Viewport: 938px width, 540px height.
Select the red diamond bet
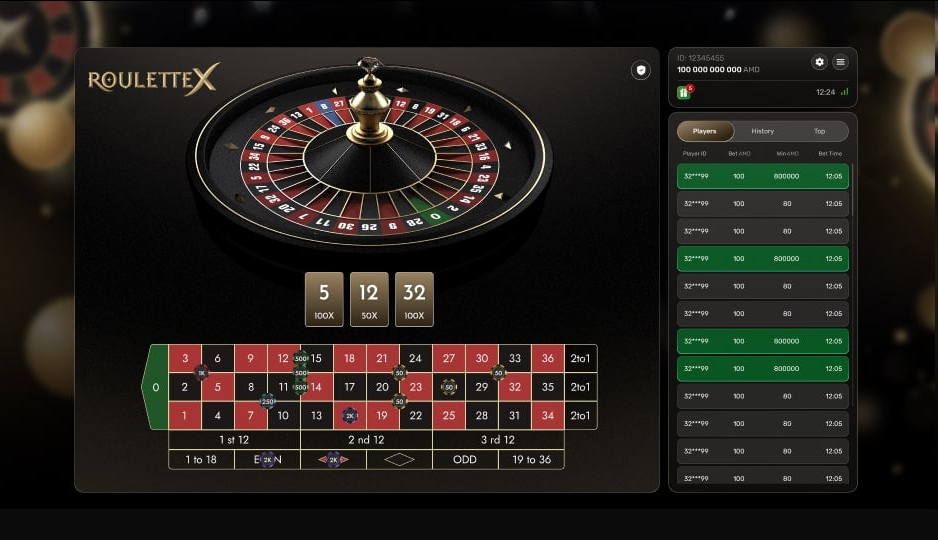(333, 459)
